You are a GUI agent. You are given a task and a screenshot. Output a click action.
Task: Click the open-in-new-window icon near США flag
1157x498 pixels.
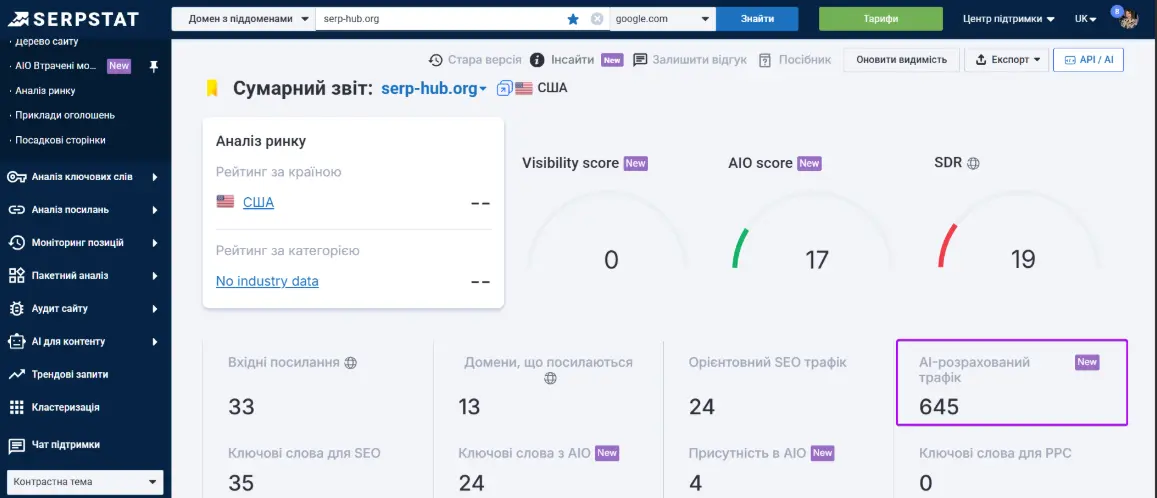click(504, 89)
